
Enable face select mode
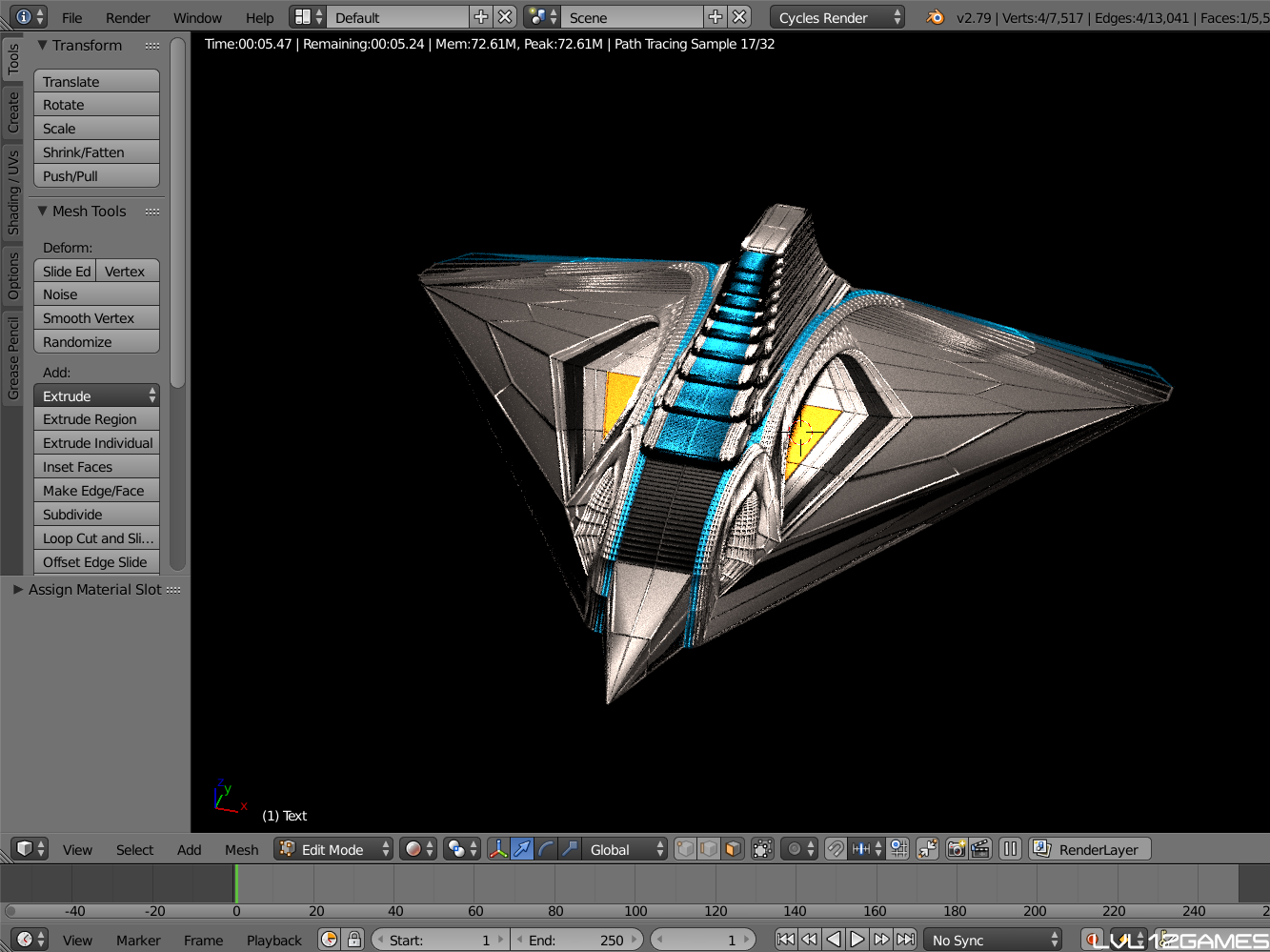coord(733,849)
